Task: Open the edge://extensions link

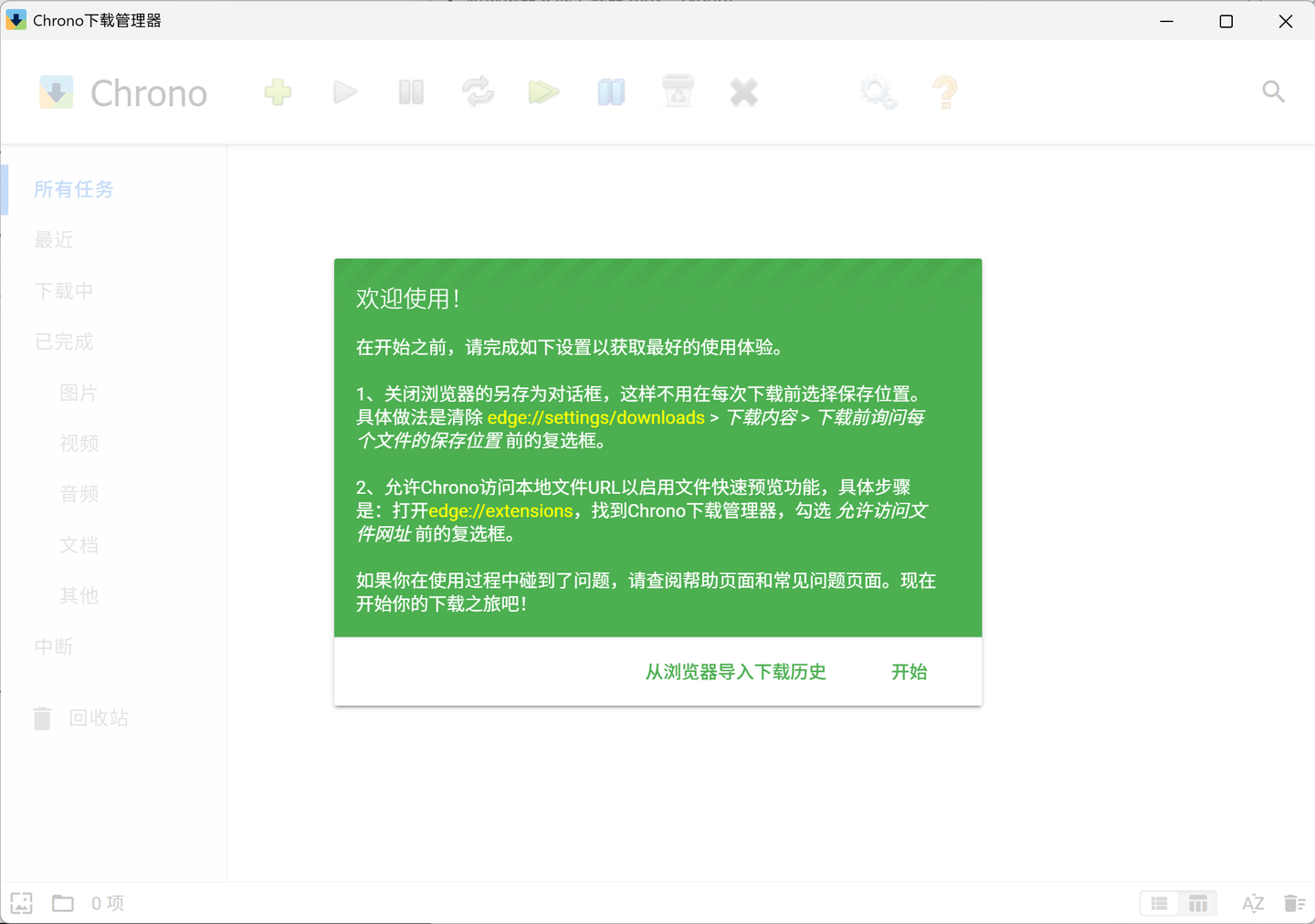Action: [501, 510]
